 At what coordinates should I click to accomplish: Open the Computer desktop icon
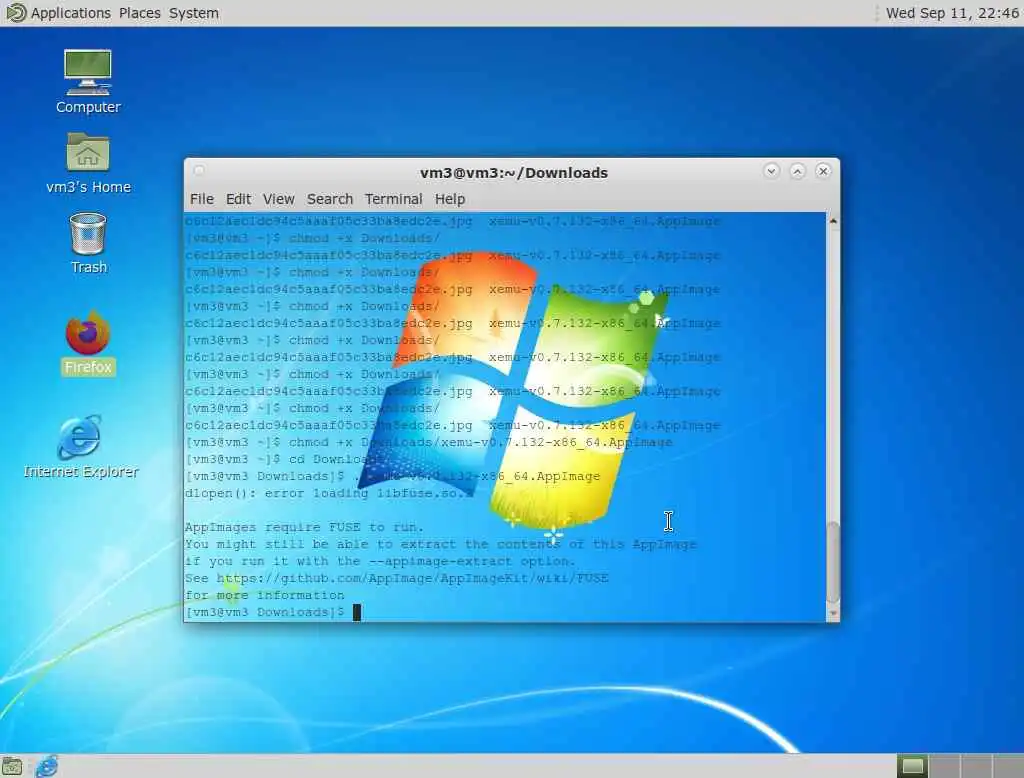click(x=88, y=82)
